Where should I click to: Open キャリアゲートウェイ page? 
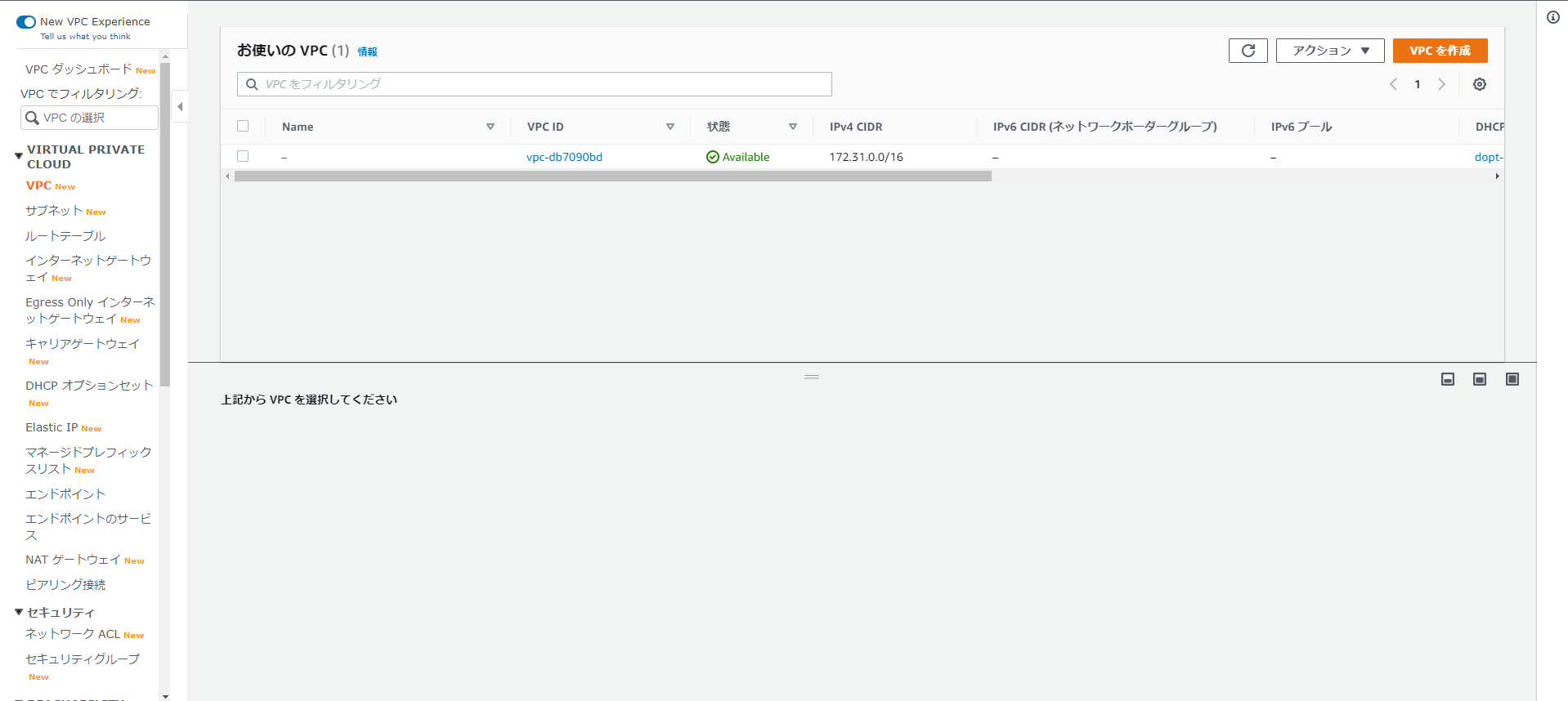(x=83, y=344)
